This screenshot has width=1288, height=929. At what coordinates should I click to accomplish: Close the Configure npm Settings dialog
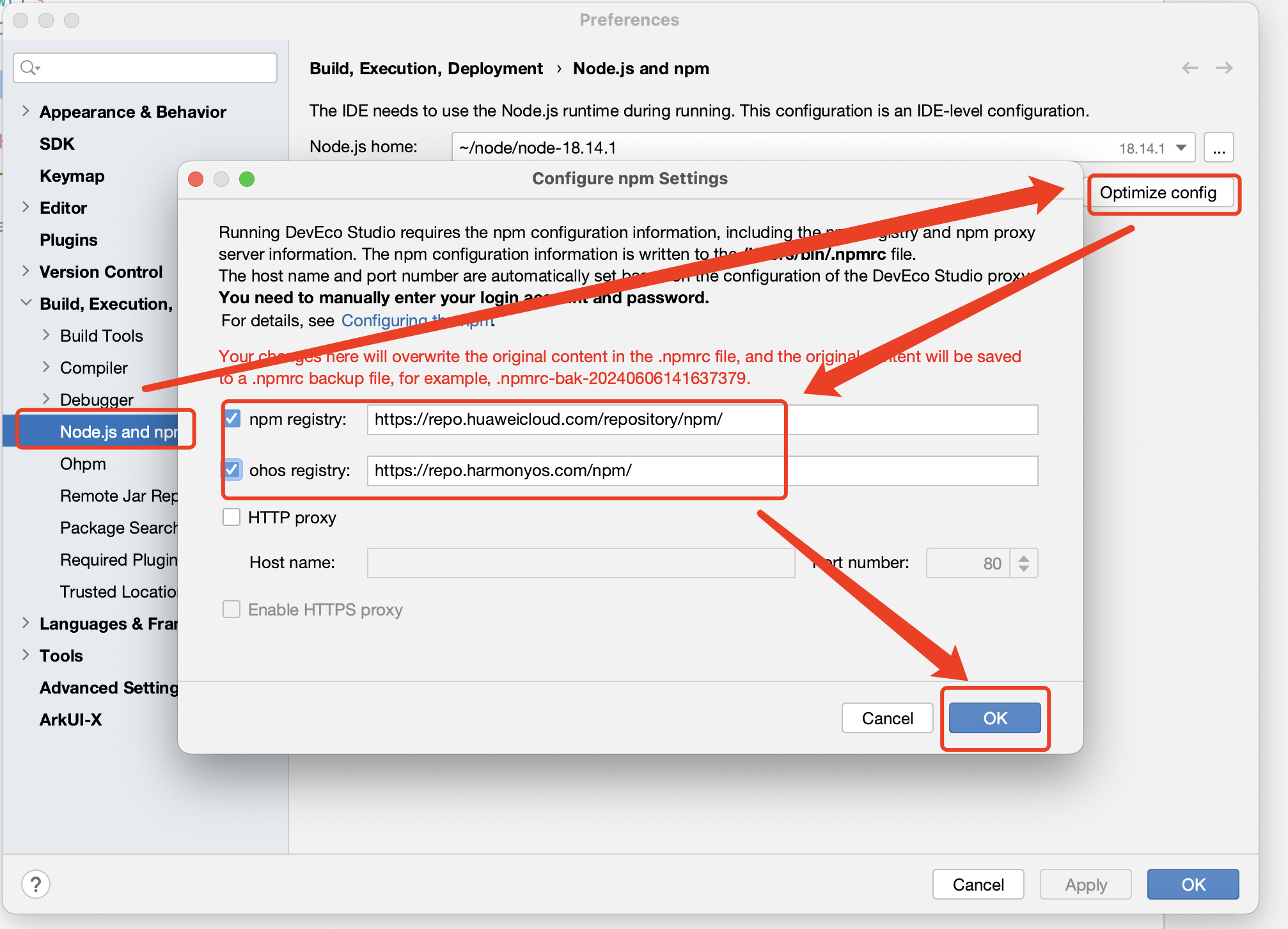pos(196,179)
